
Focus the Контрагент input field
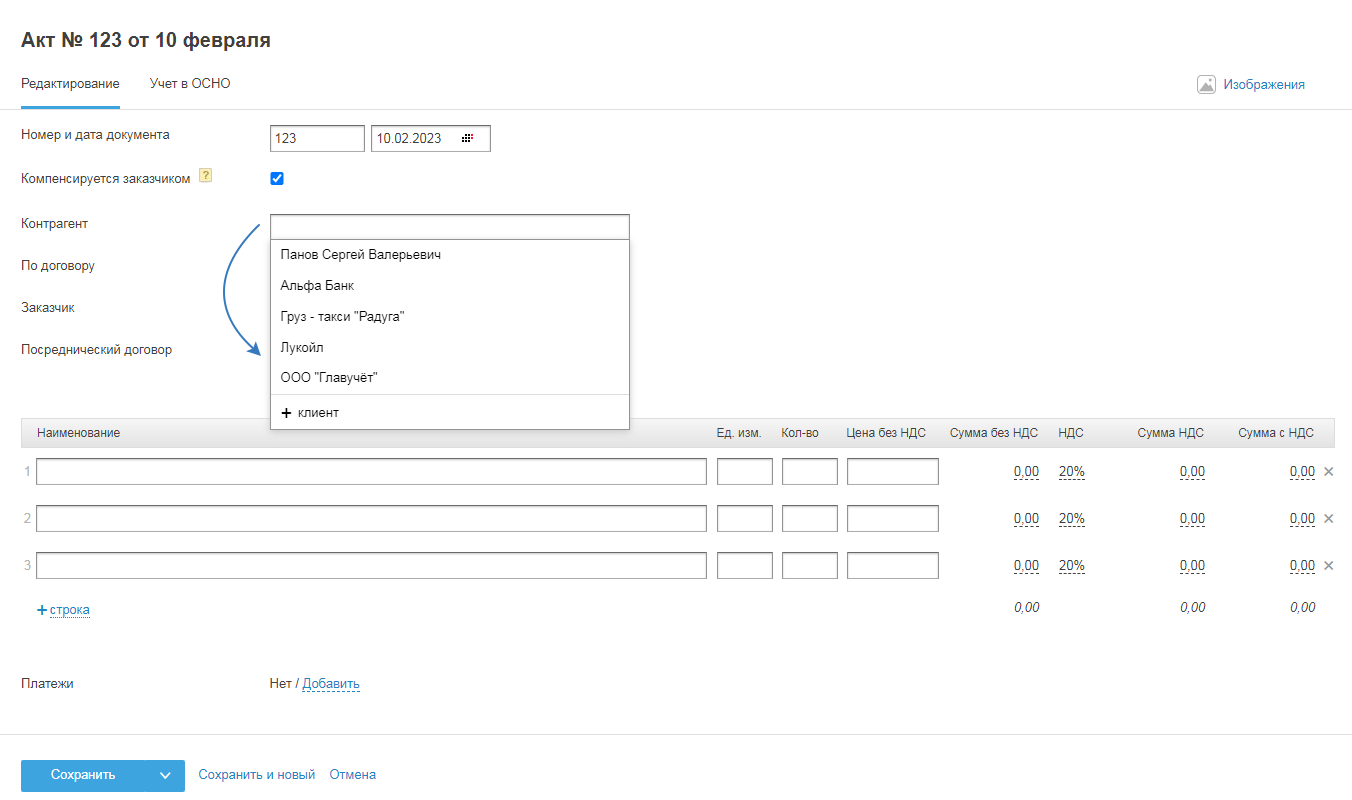coord(450,227)
